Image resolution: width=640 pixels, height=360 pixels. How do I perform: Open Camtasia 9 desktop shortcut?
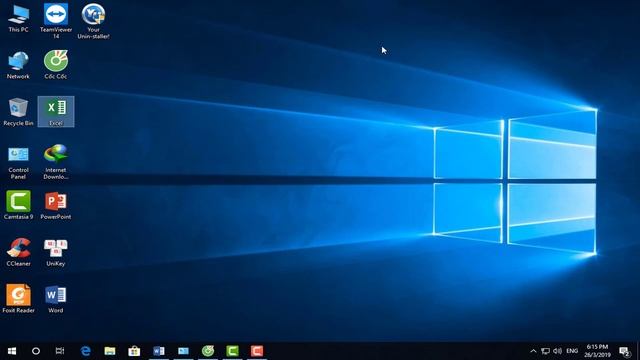[18, 205]
